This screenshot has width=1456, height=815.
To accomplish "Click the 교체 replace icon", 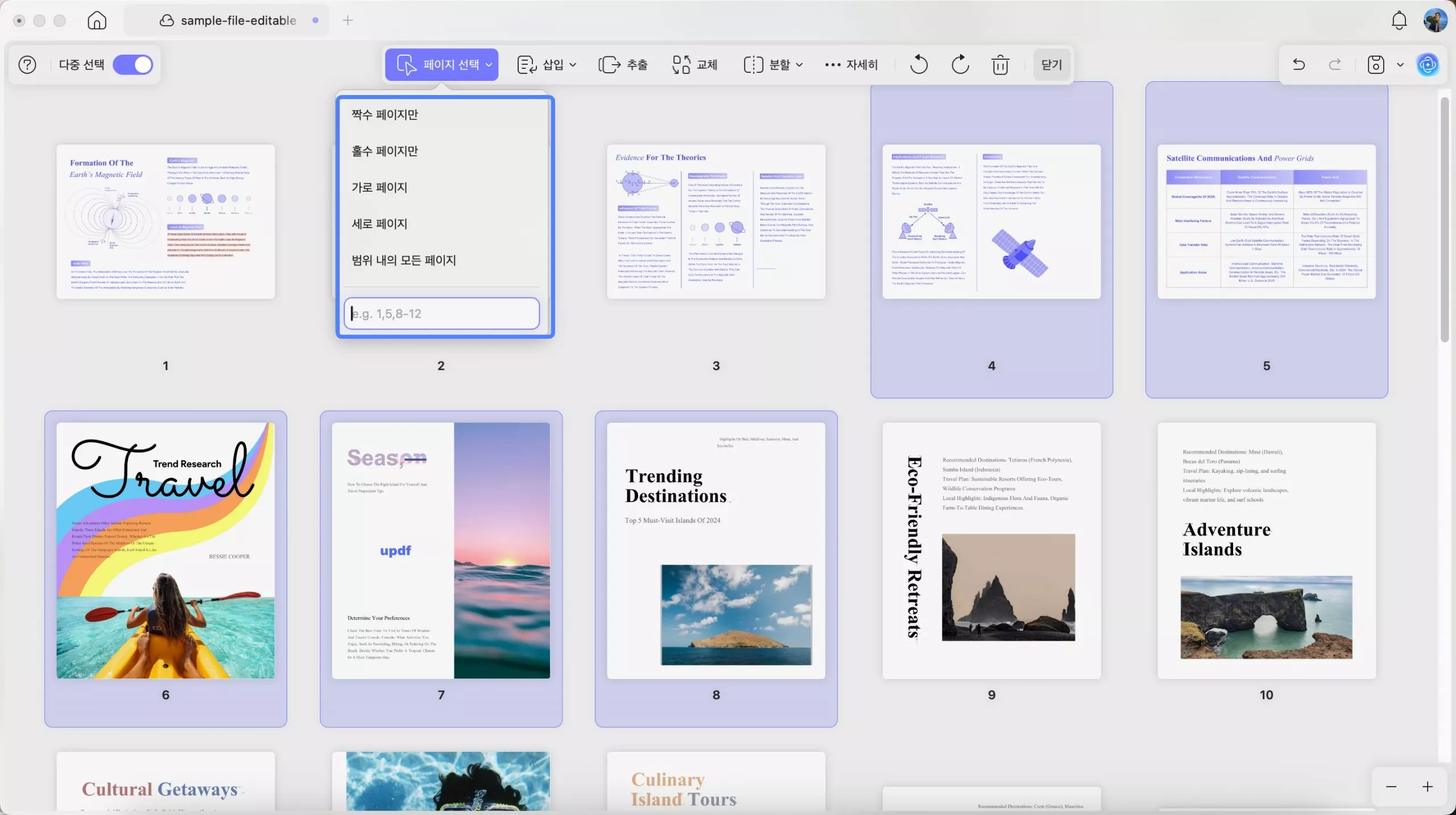I will (x=681, y=65).
